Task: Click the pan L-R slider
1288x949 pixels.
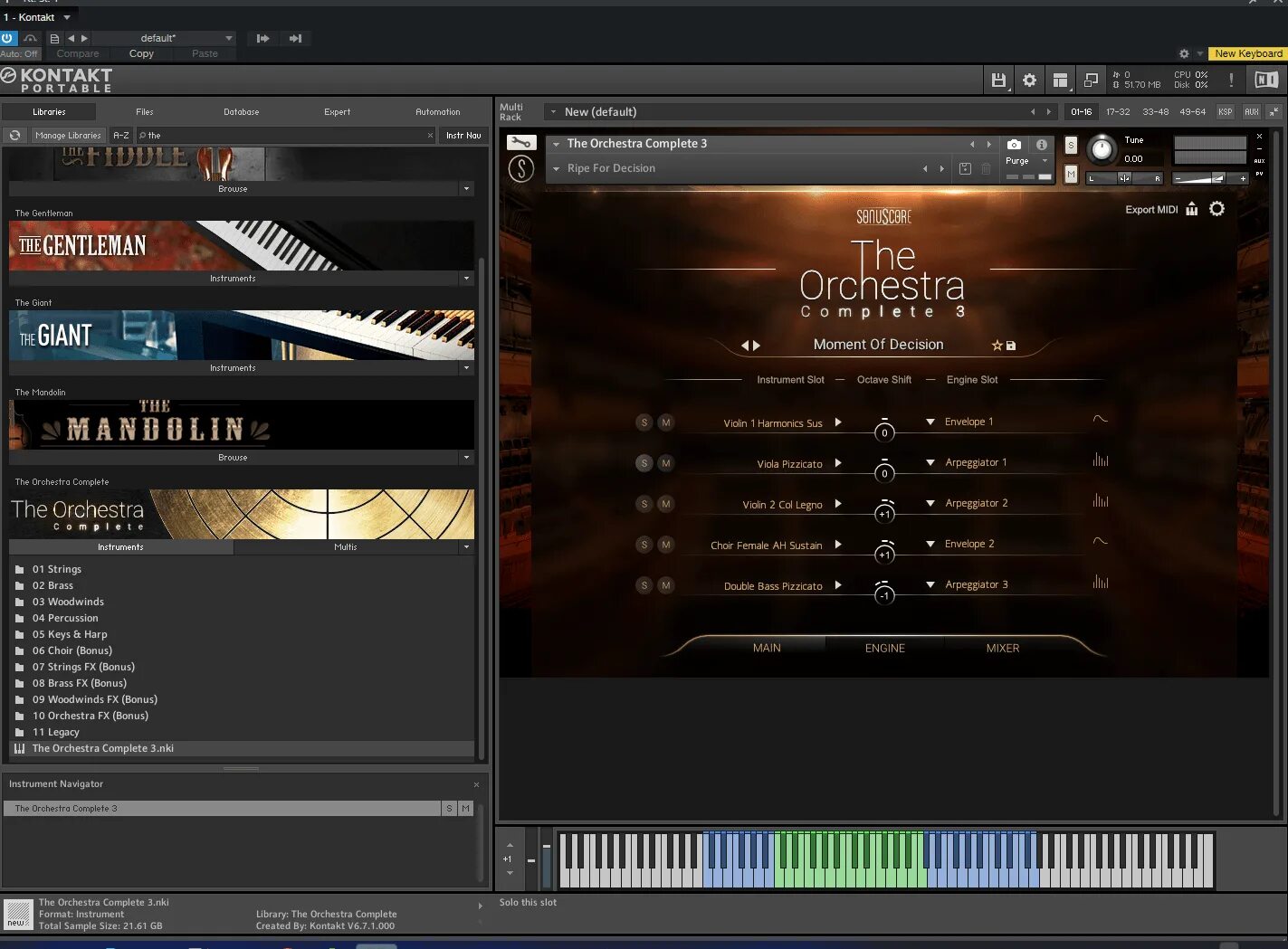Action: [1125, 178]
